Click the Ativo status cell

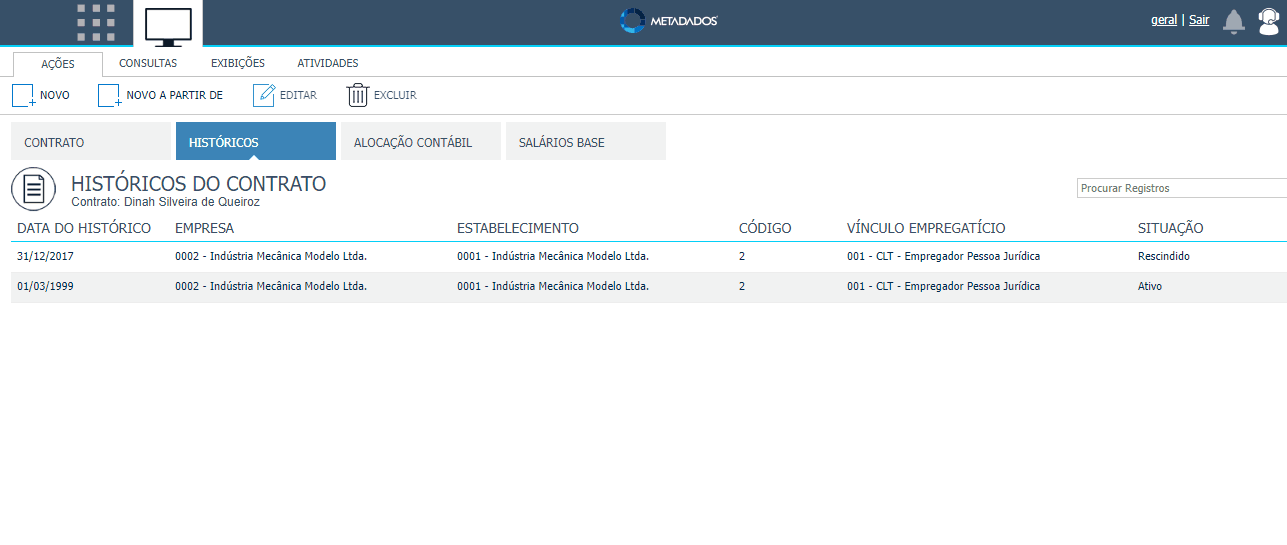pyautogui.click(x=1150, y=287)
